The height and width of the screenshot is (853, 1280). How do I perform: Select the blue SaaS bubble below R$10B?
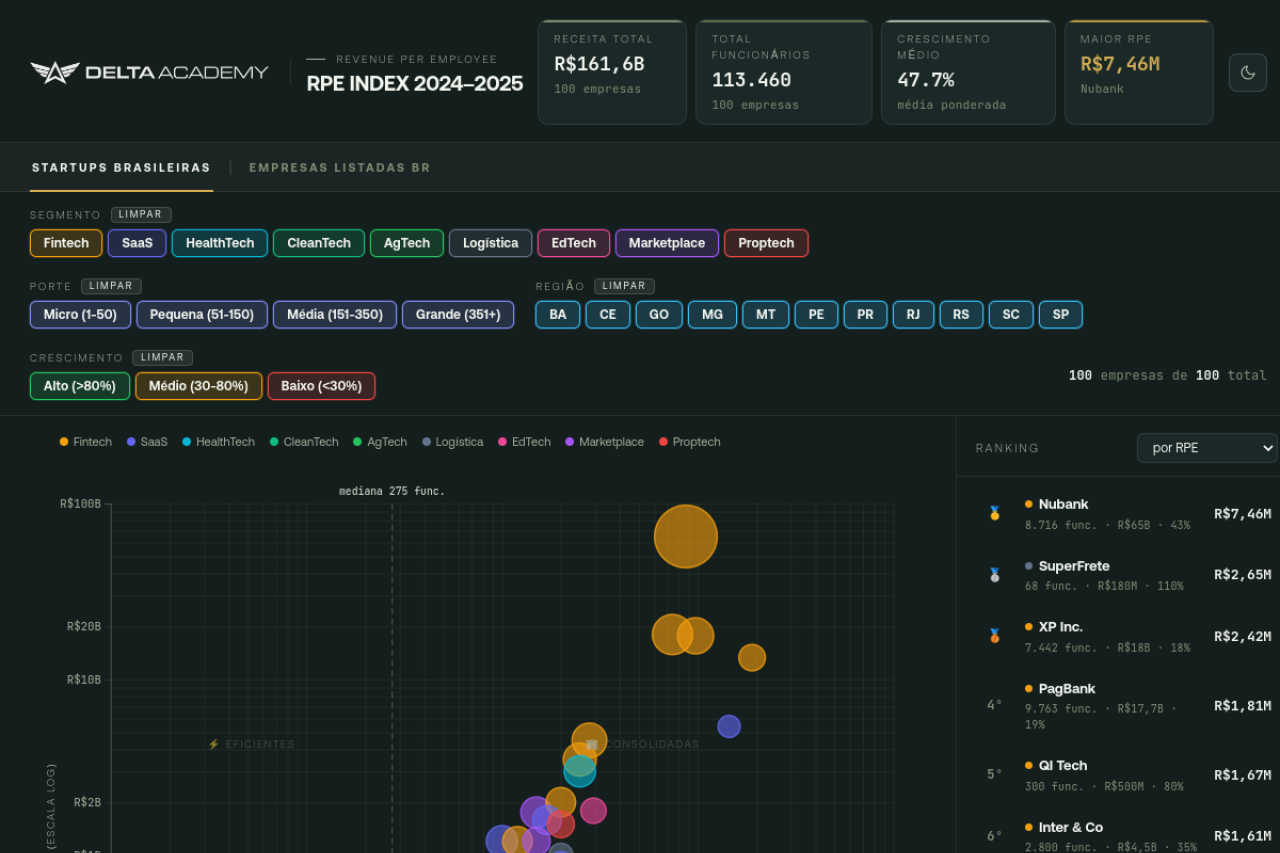tap(729, 726)
